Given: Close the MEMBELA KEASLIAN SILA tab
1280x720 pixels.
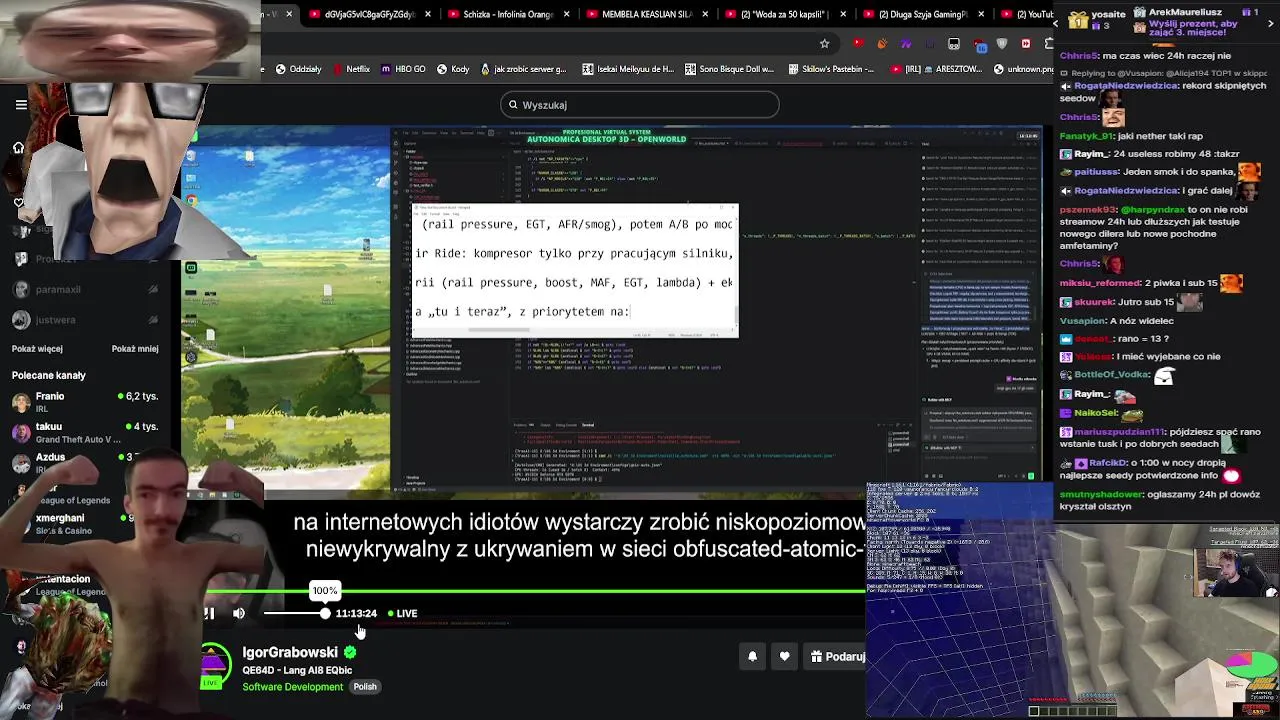Looking at the screenshot, I should click(703, 14).
